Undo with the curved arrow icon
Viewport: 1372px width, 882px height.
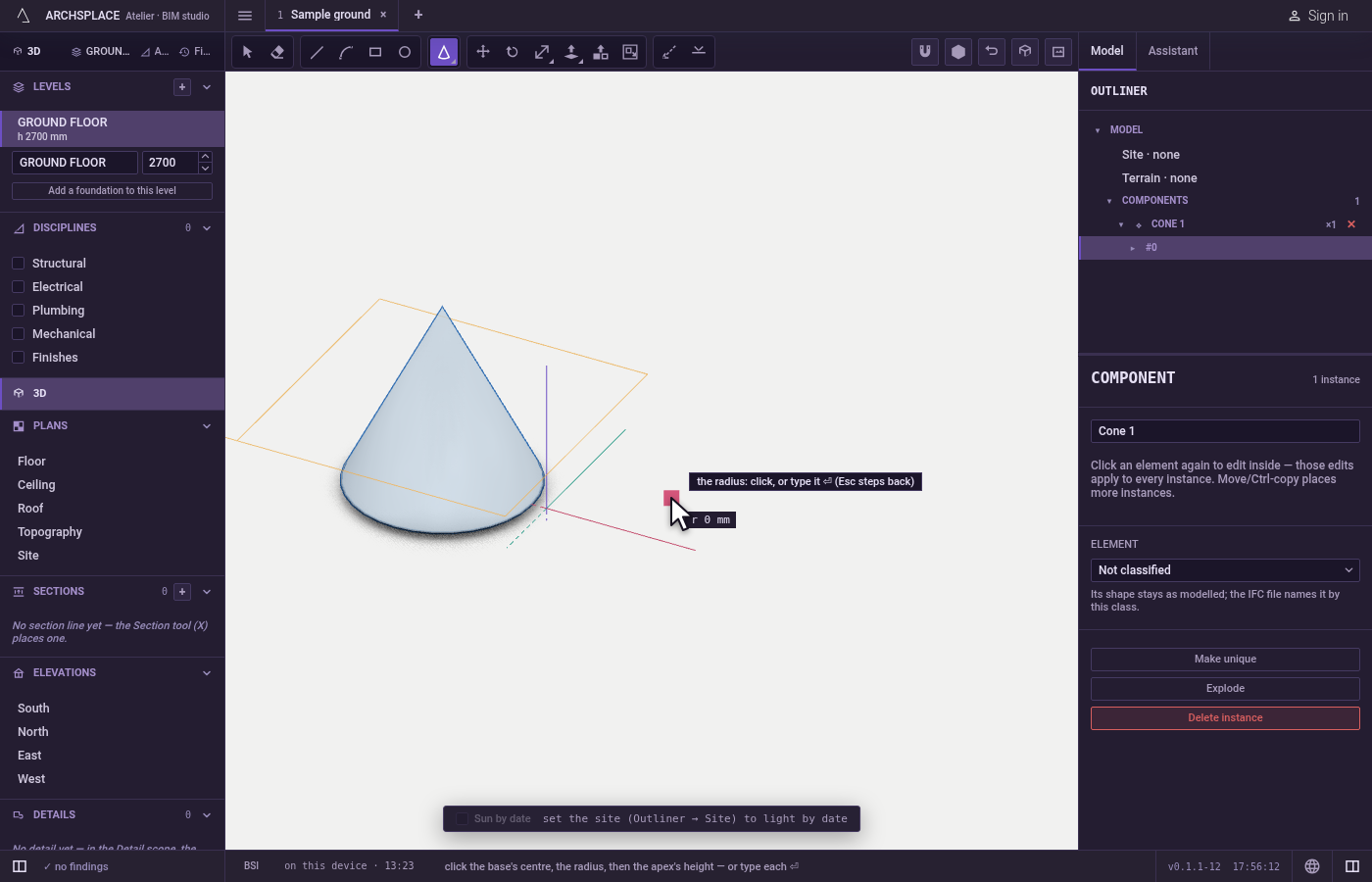point(992,52)
